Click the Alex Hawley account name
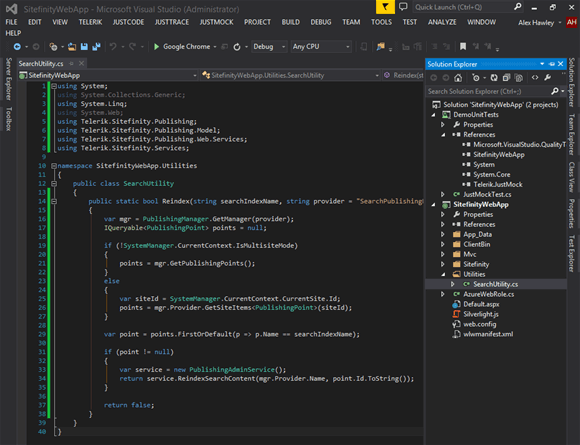Image resolution: width=580 pixels, height=445 pixels. pyautogui.click(x=536, y=23)
